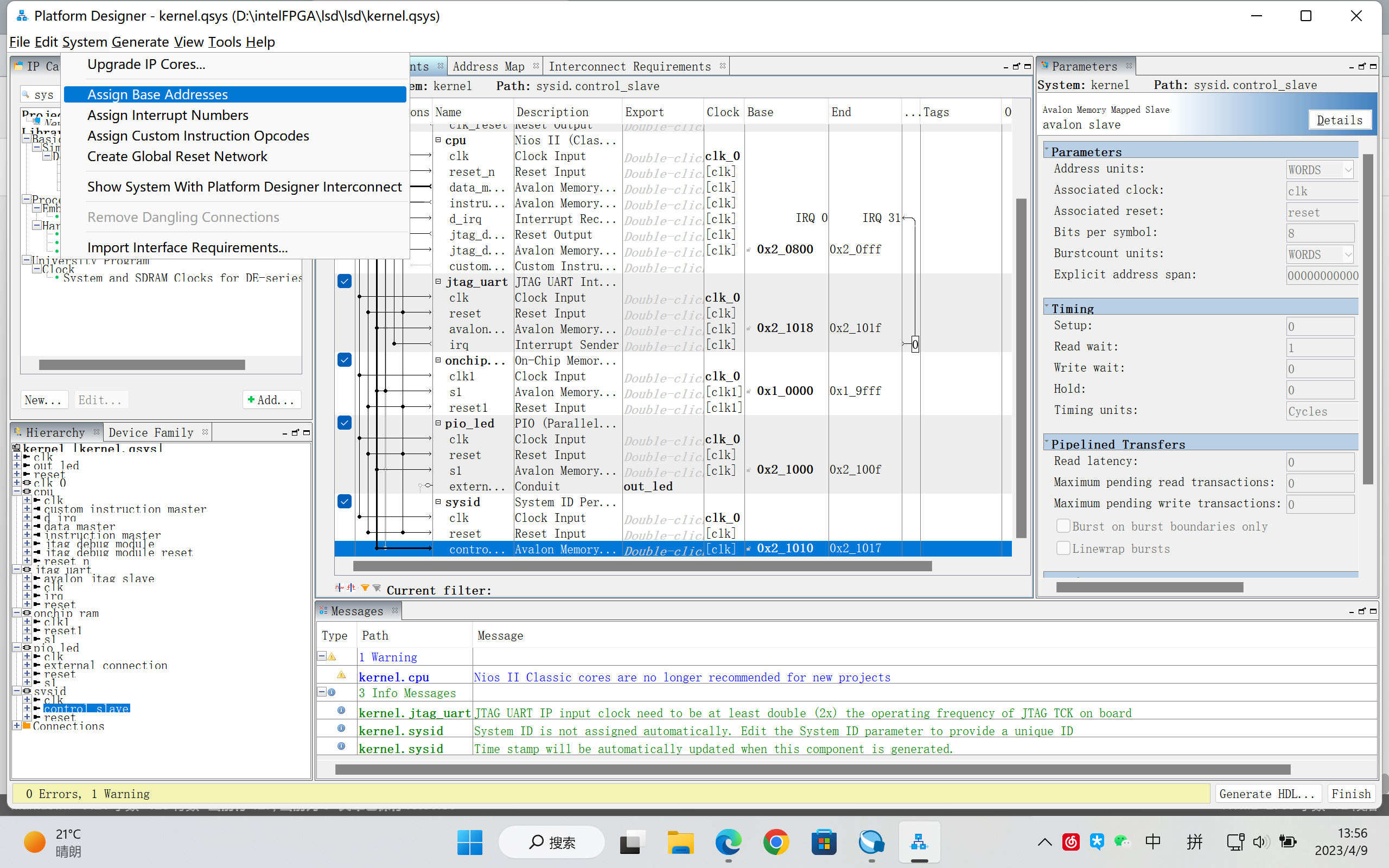Expand the Connections node in Hierarchy
The image size is (1389, 868).
tap(17, 726)
